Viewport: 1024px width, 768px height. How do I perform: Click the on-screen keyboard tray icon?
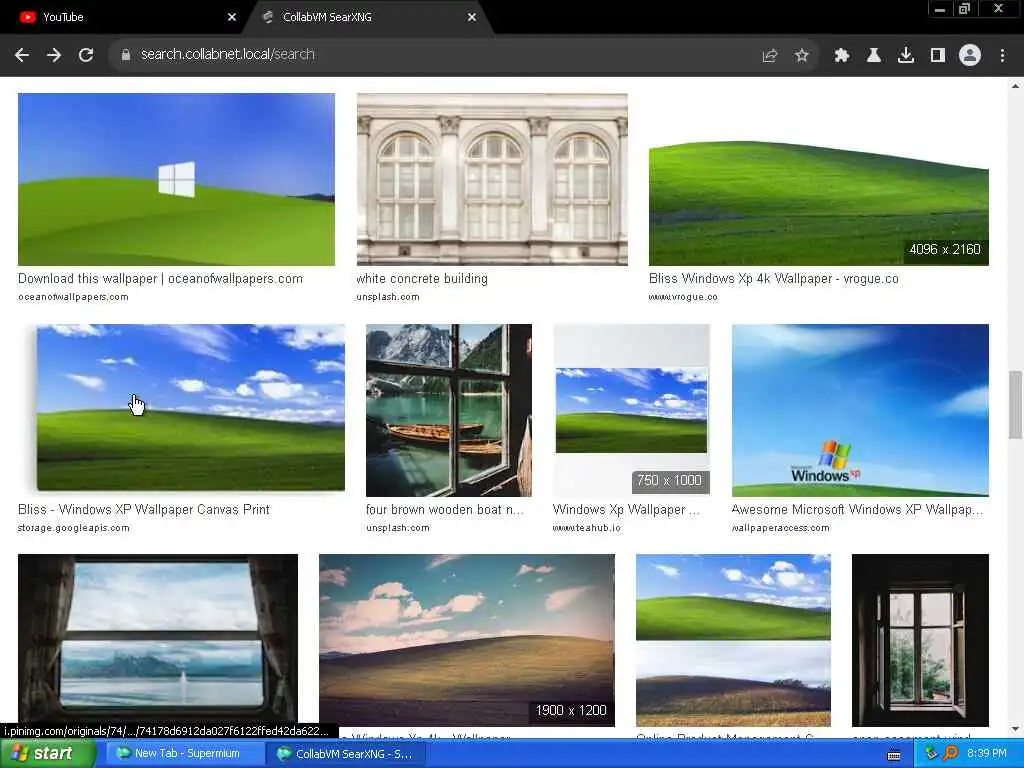pos(894,756)
